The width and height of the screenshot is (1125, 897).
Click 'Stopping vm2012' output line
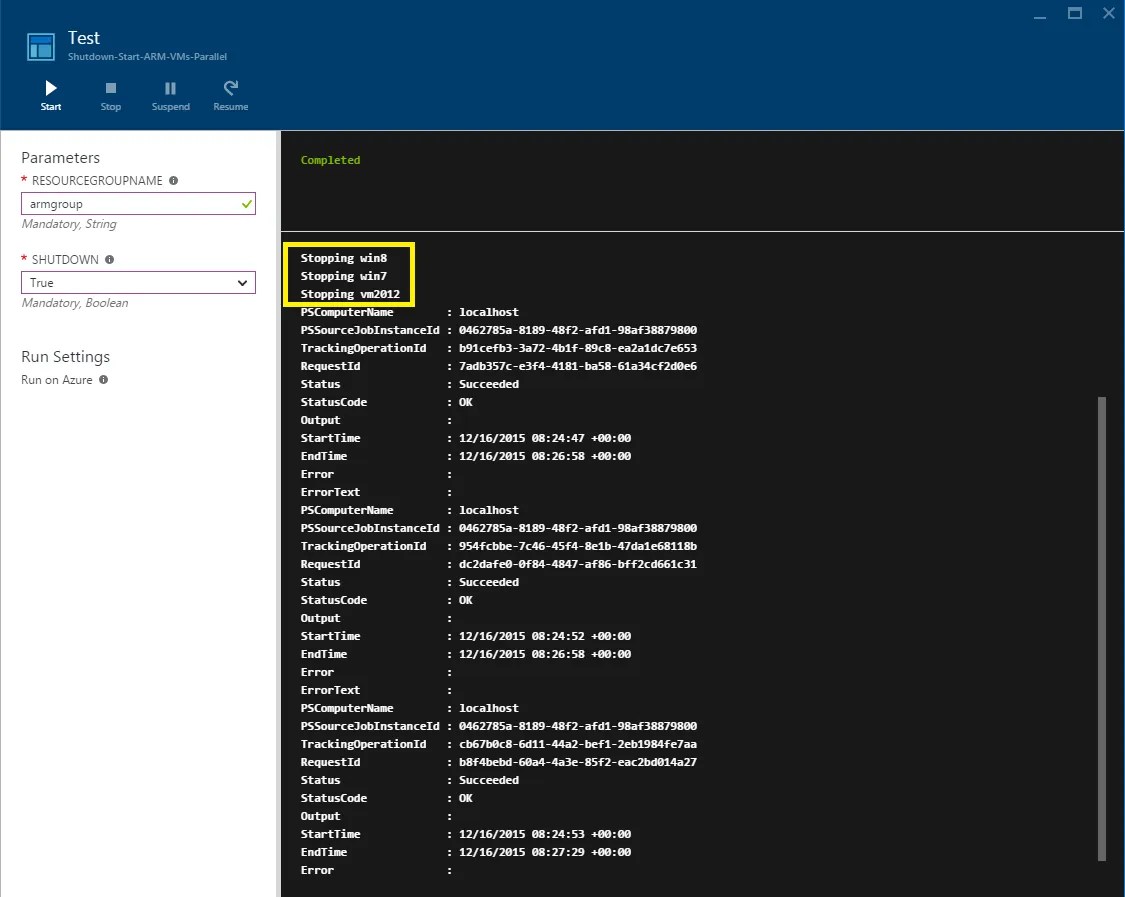[x=350, y=294]
